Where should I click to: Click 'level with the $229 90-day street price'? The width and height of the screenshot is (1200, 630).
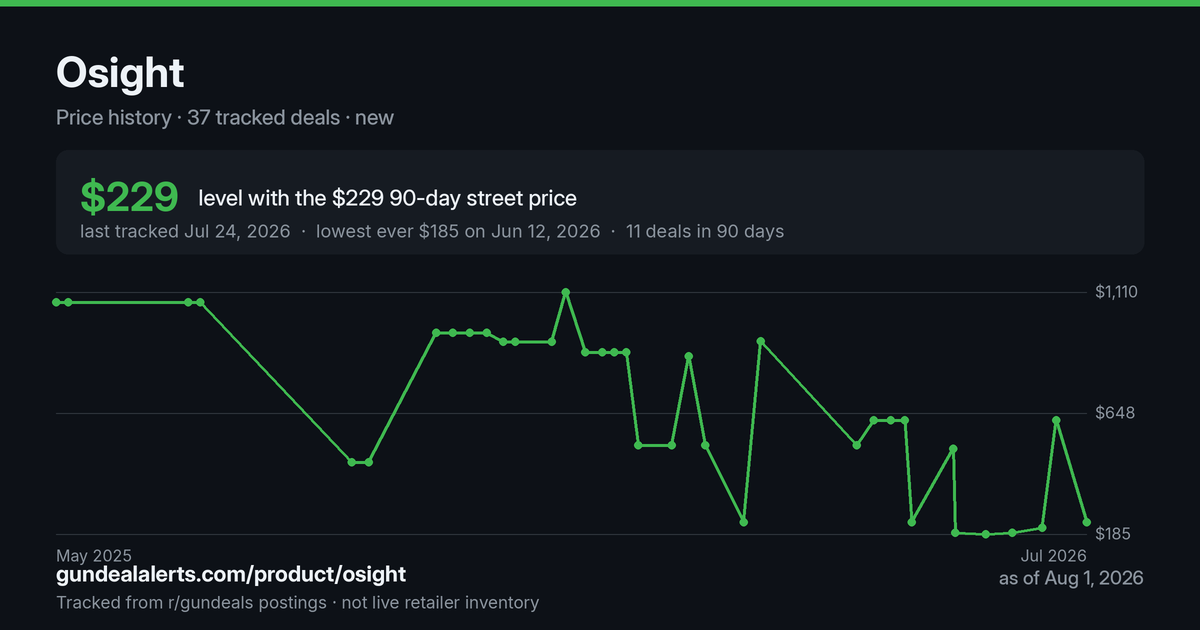[x=387, y=199]
